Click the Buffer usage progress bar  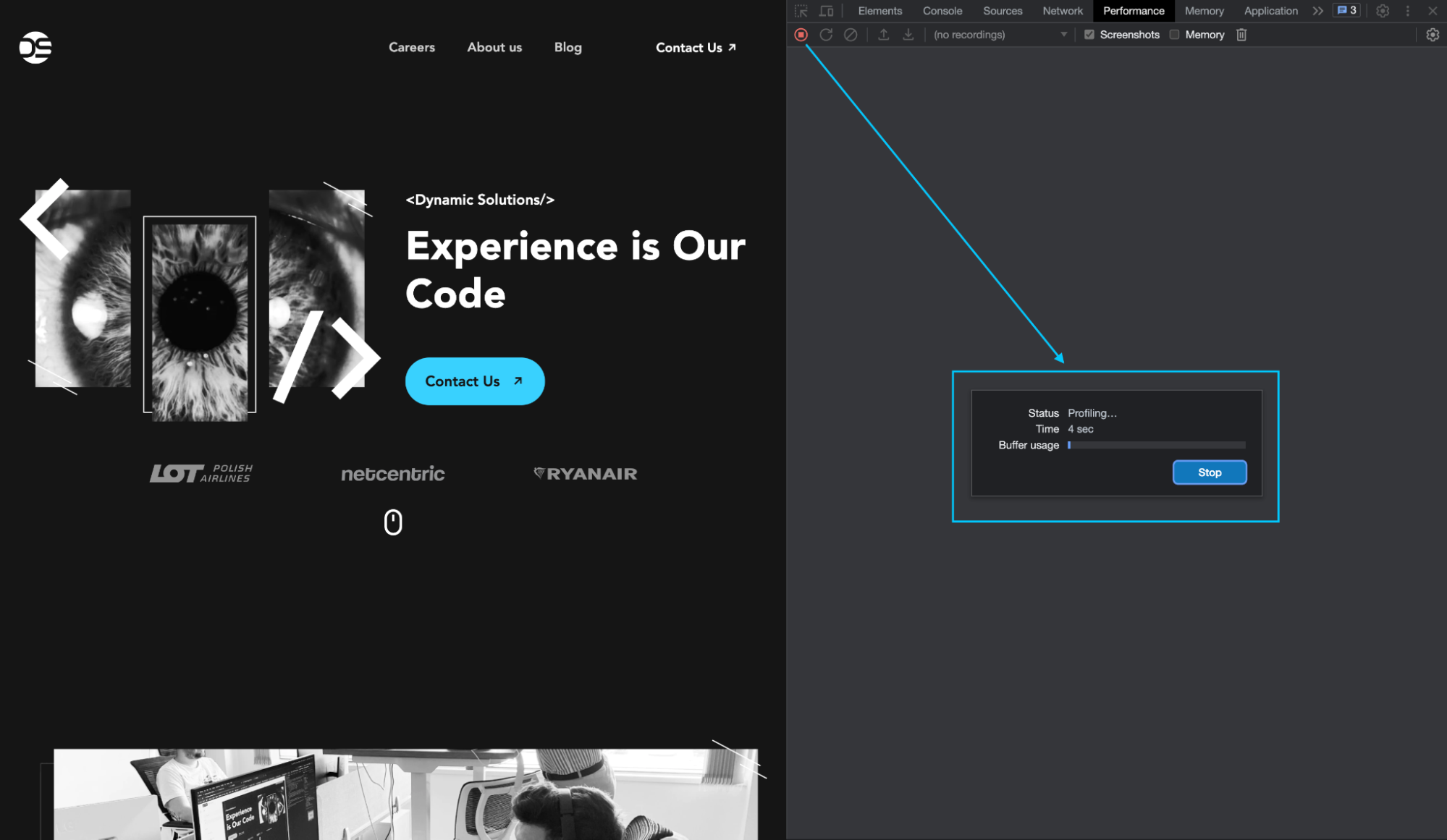click(1156, 445)
